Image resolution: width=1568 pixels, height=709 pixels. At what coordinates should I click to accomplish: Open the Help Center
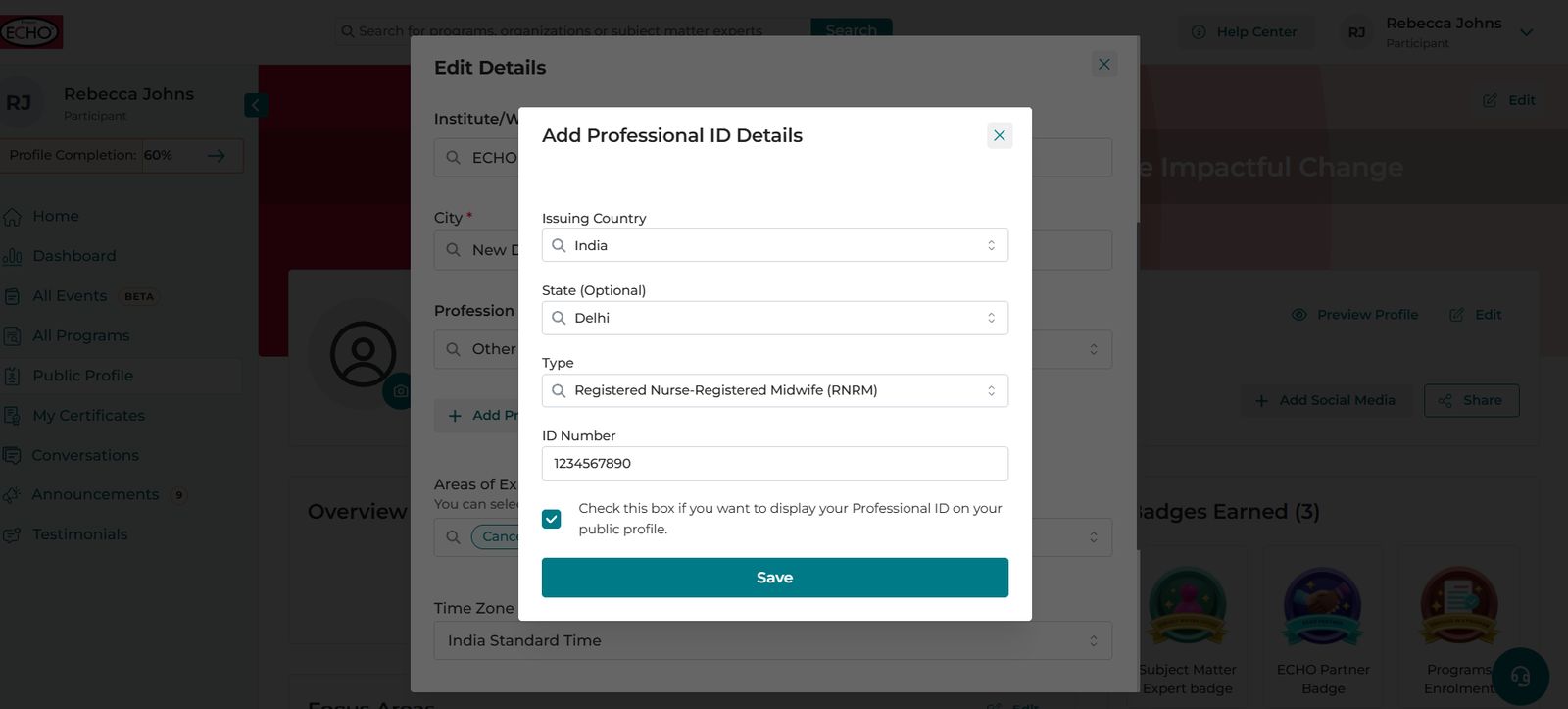click(1245, 32)
